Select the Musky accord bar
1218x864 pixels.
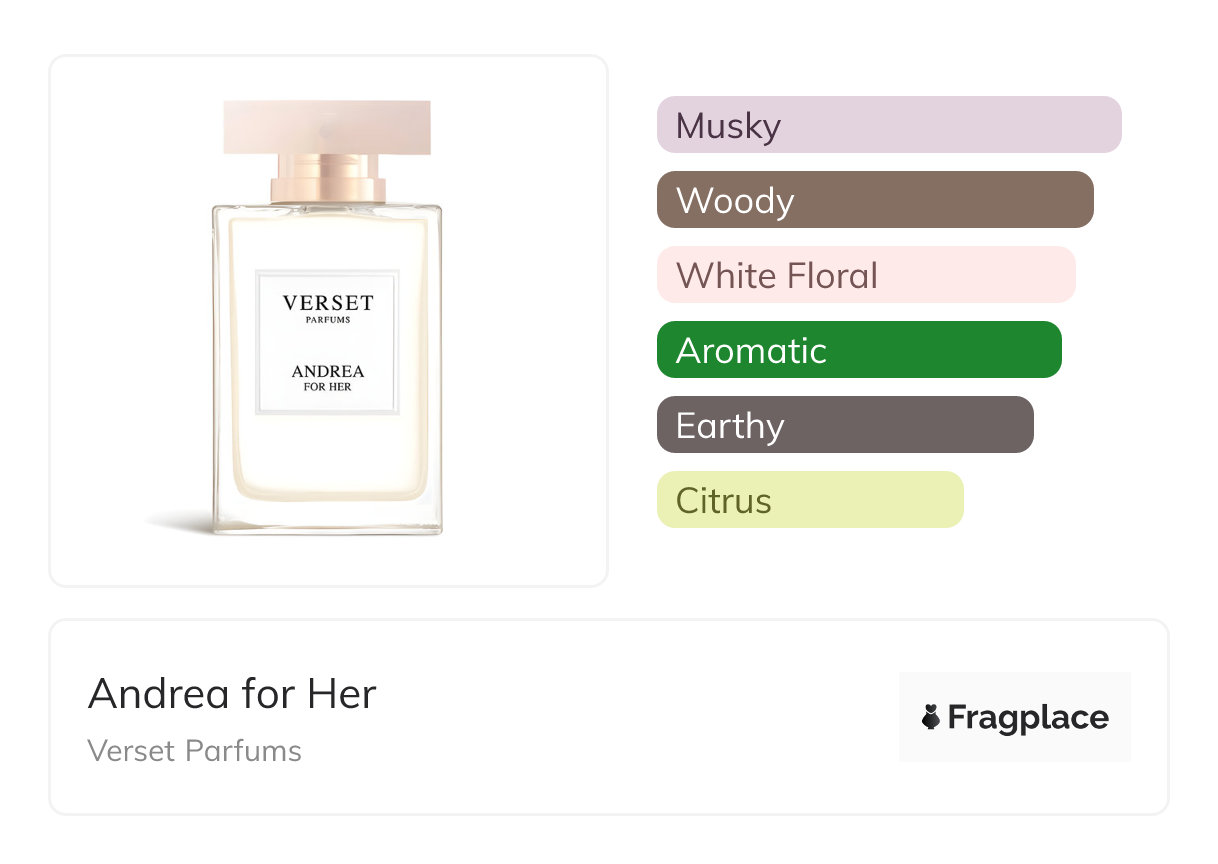pos(888,125)
